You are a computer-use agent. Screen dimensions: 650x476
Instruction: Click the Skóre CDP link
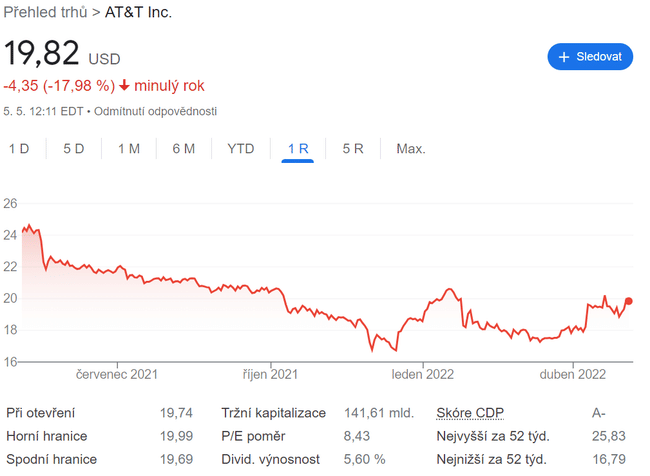470,413
